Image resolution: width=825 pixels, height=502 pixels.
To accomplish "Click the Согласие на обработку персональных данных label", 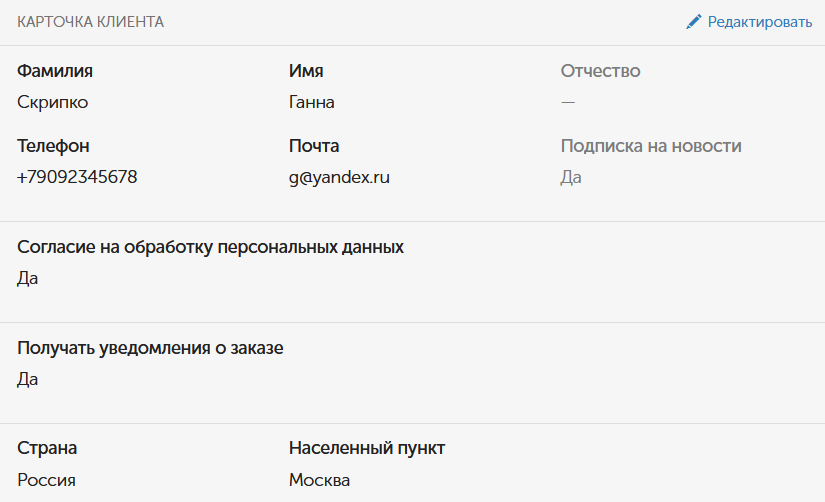I will pyautogui.click(x=210, y=247).
